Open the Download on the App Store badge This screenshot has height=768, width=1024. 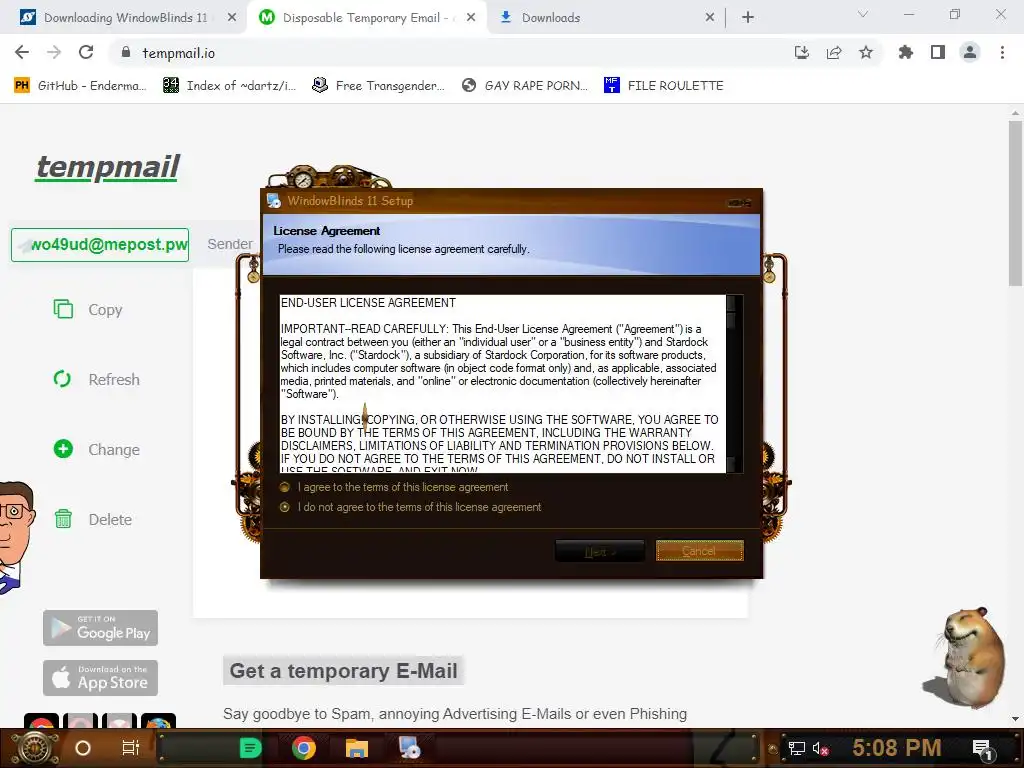pyautogui.click(x=101, y=677)
